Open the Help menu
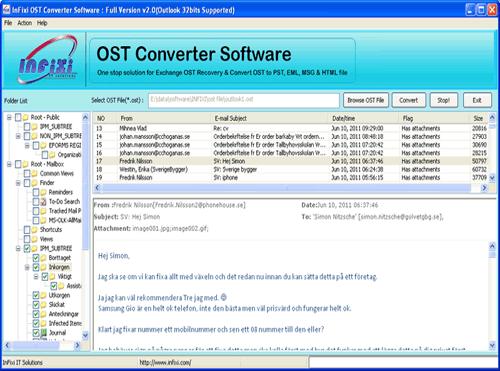500x371 pixels. pos(42,23)
